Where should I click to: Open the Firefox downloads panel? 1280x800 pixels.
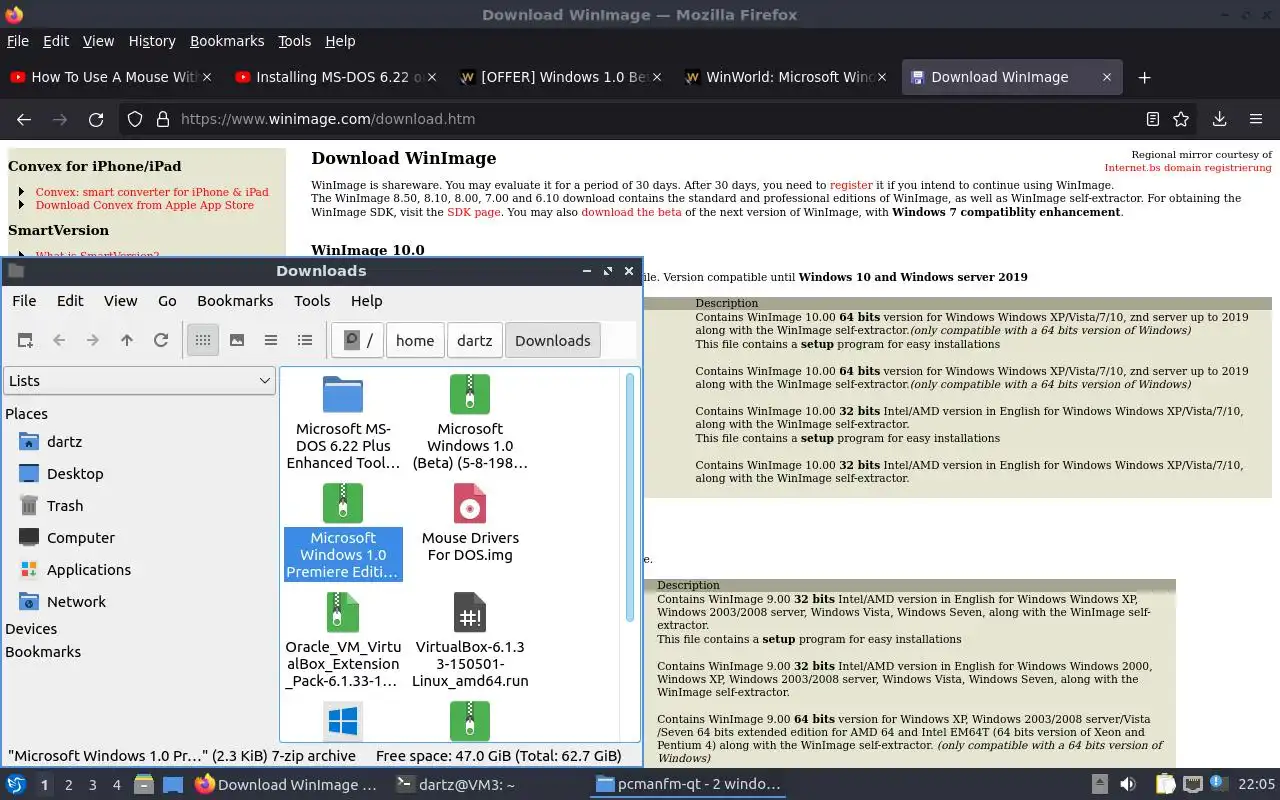click(1219, 119)
